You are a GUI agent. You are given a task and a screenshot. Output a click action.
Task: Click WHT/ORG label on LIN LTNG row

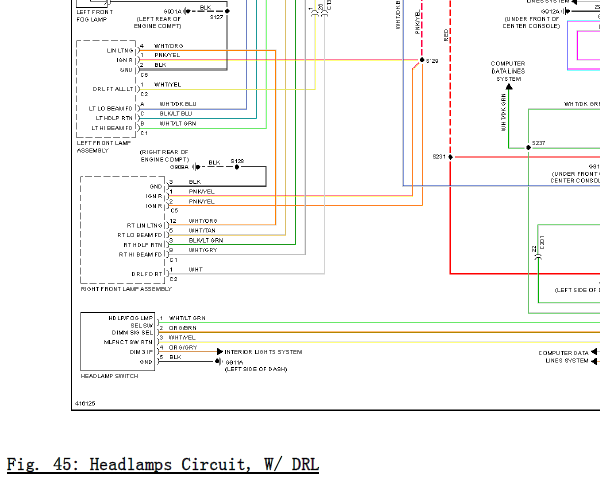168,46
